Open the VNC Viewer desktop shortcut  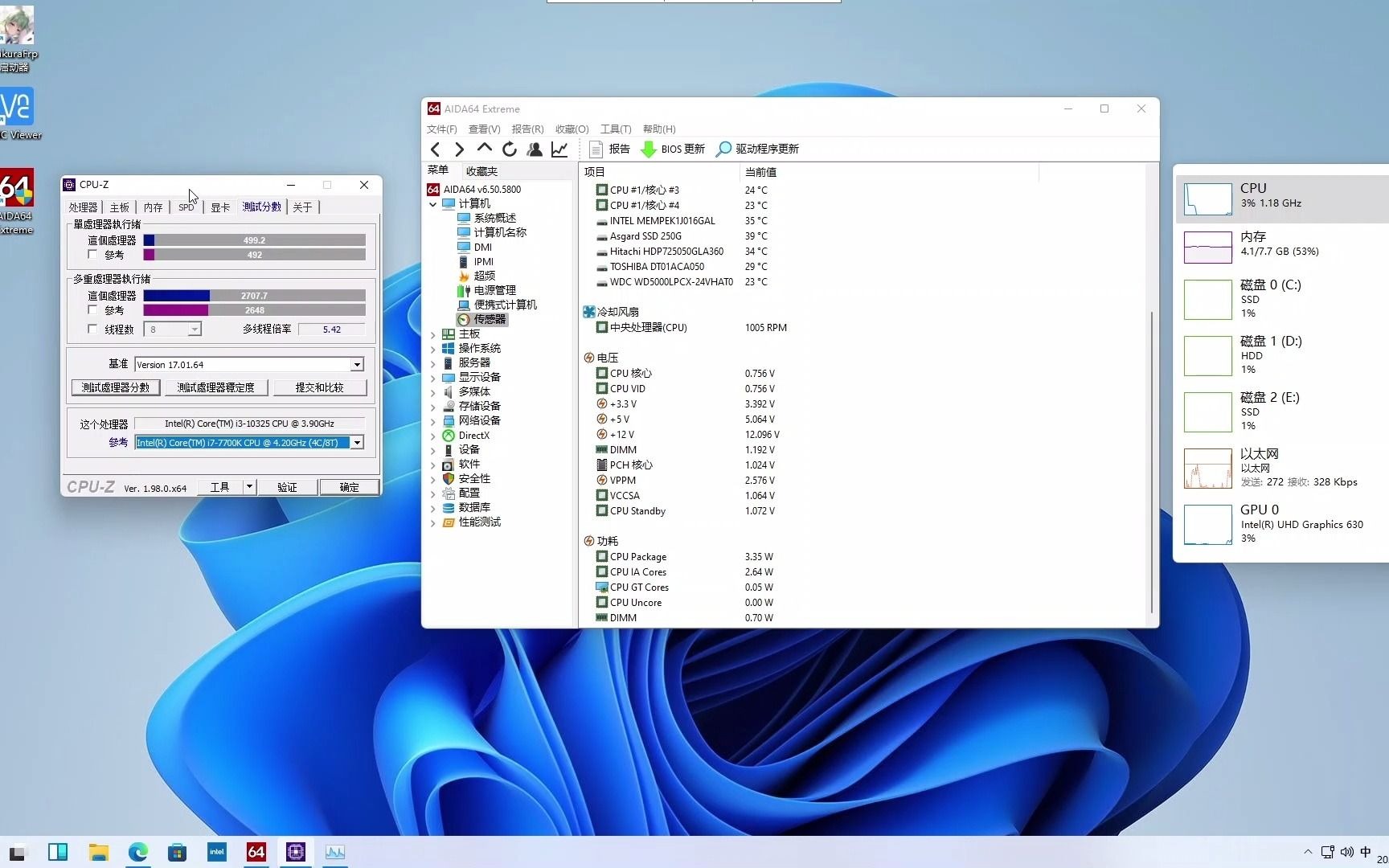(18, 114)
